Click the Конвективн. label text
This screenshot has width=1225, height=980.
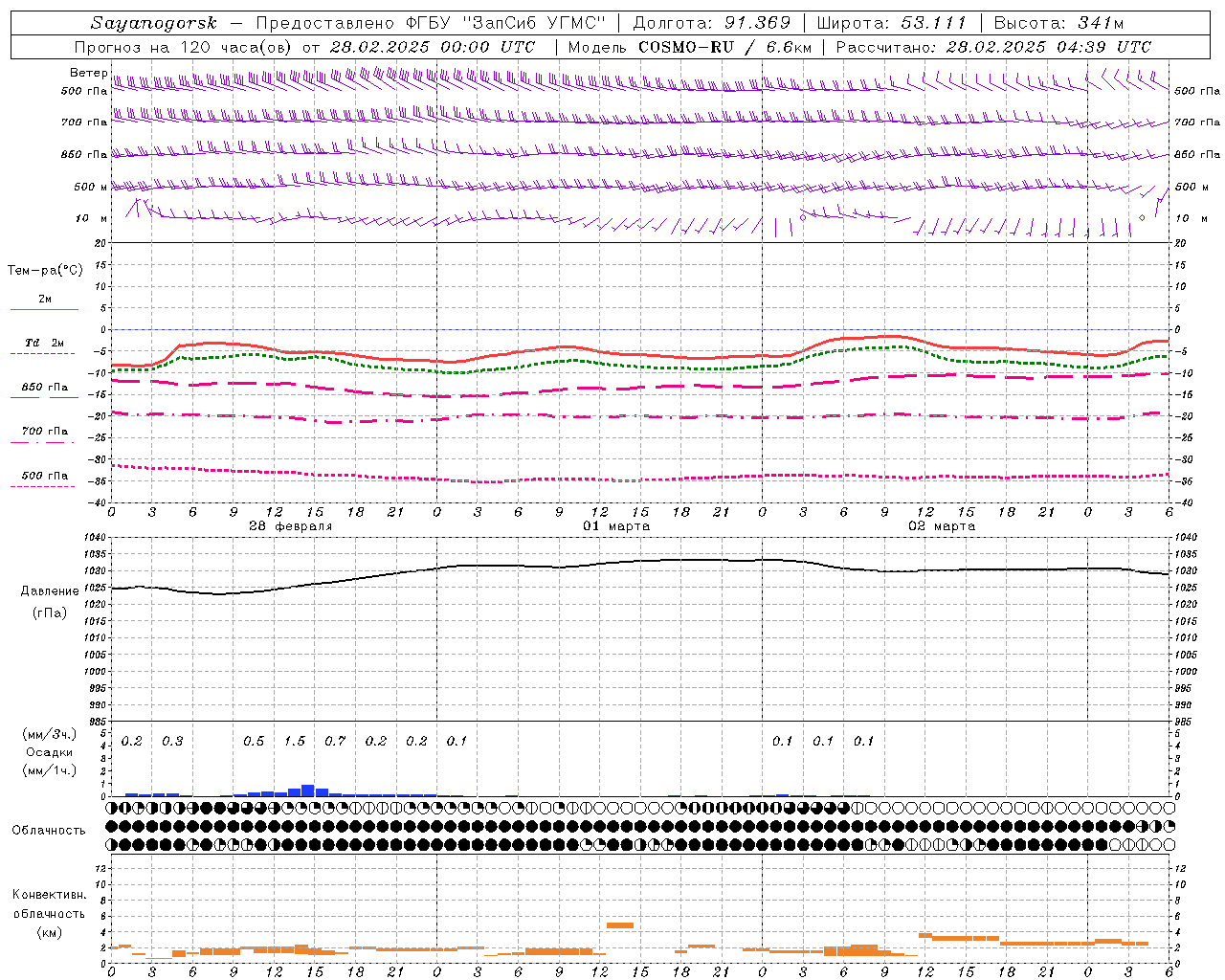click(50, 895)
